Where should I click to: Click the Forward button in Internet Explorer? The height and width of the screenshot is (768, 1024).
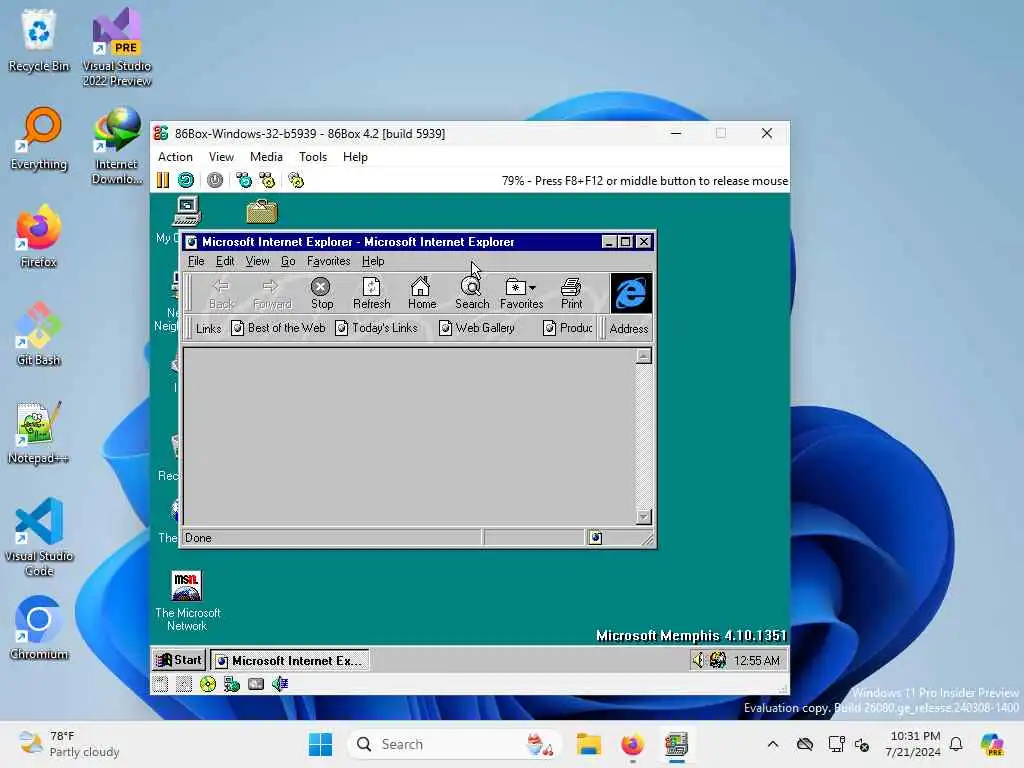[272, 293]
